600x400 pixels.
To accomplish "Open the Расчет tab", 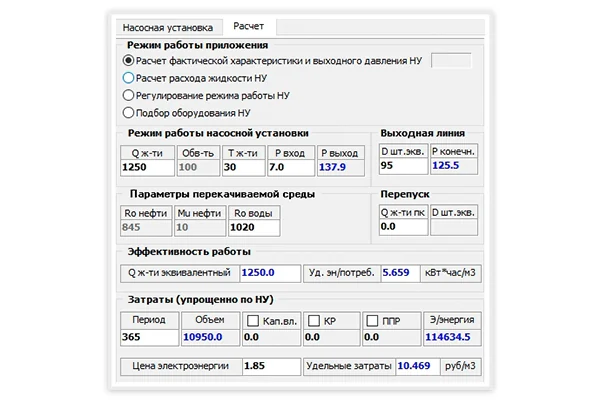I will (248, 26).
